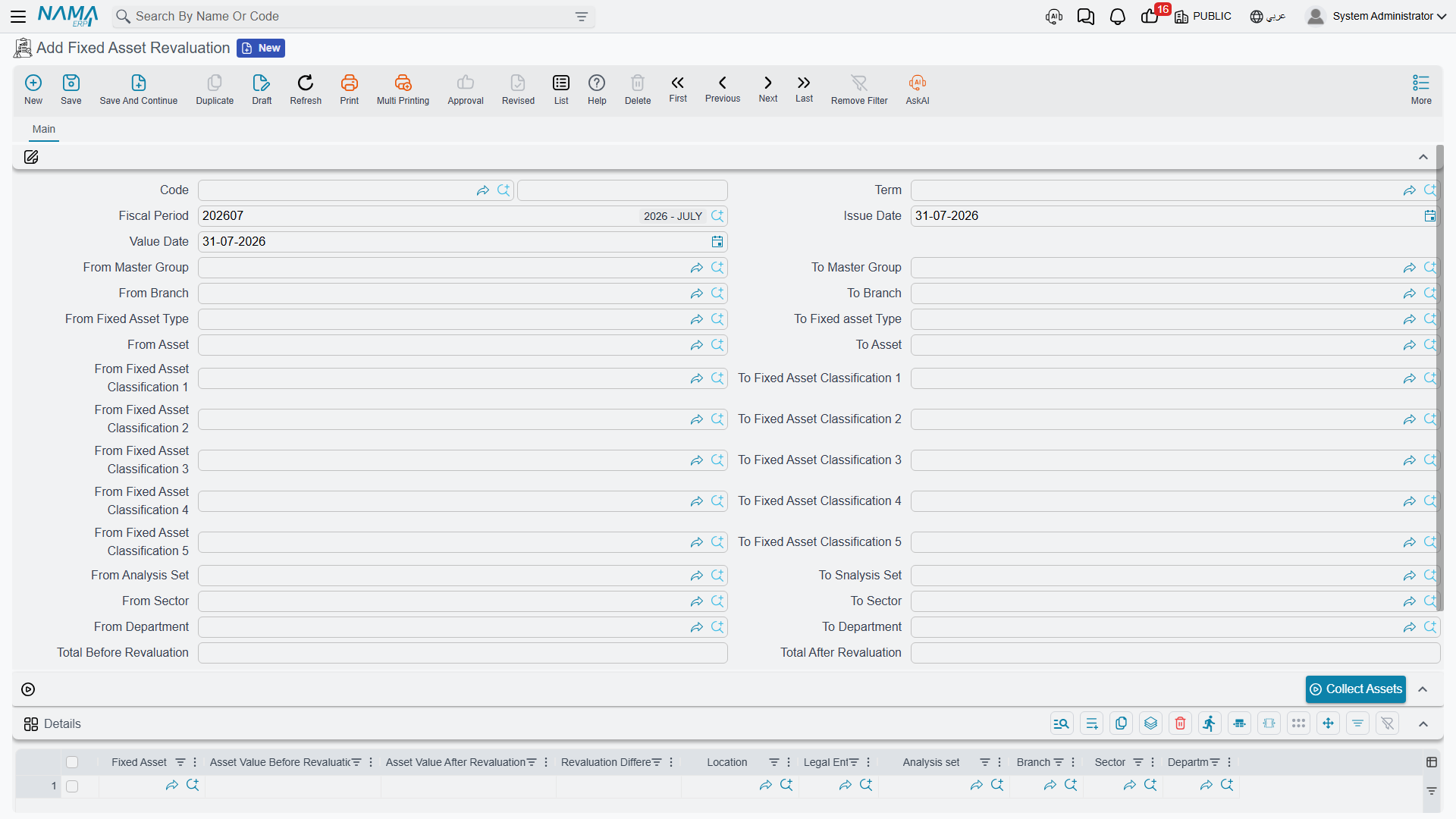Refresh the form

click(306, 89)
